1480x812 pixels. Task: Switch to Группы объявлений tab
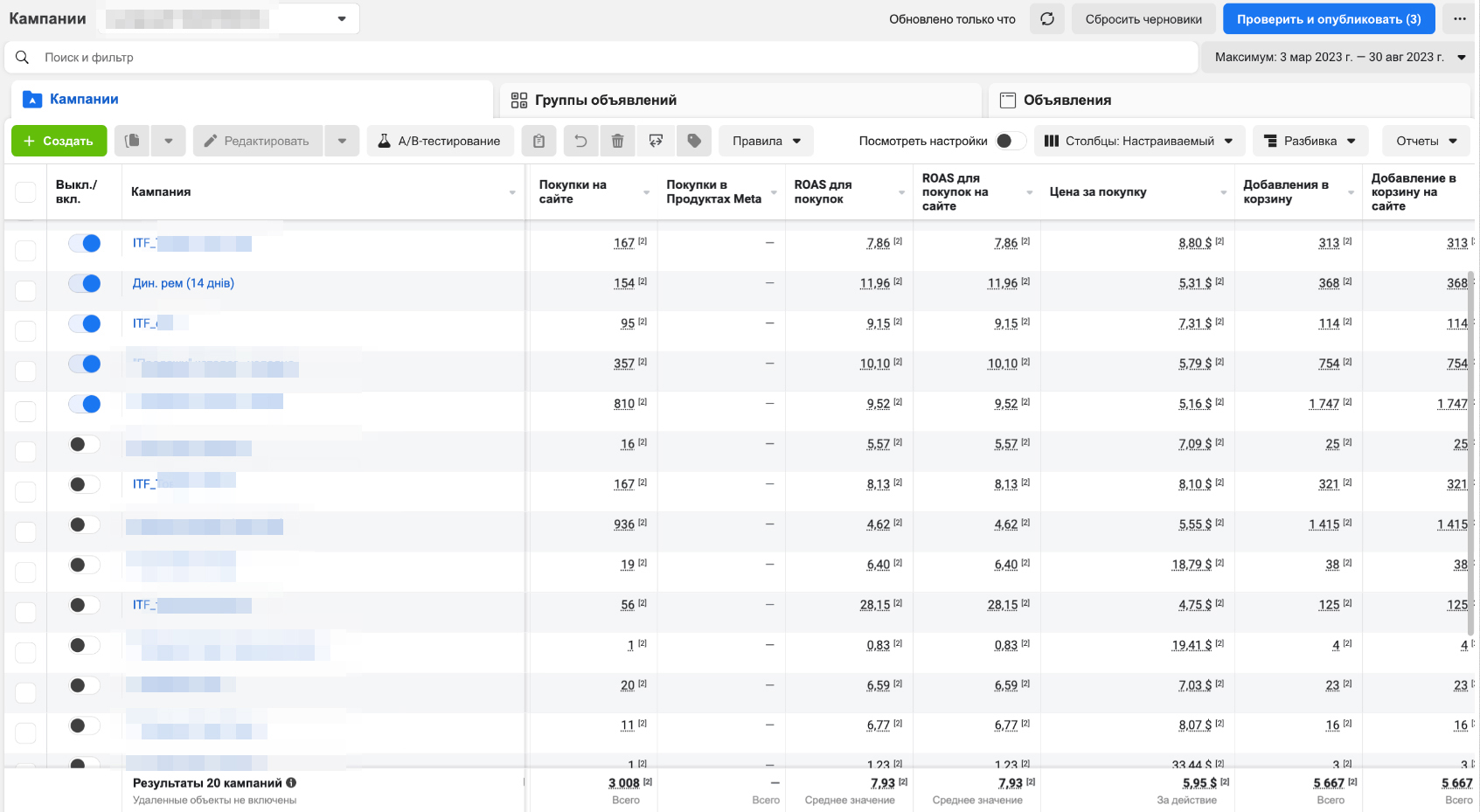coord(605,100)
